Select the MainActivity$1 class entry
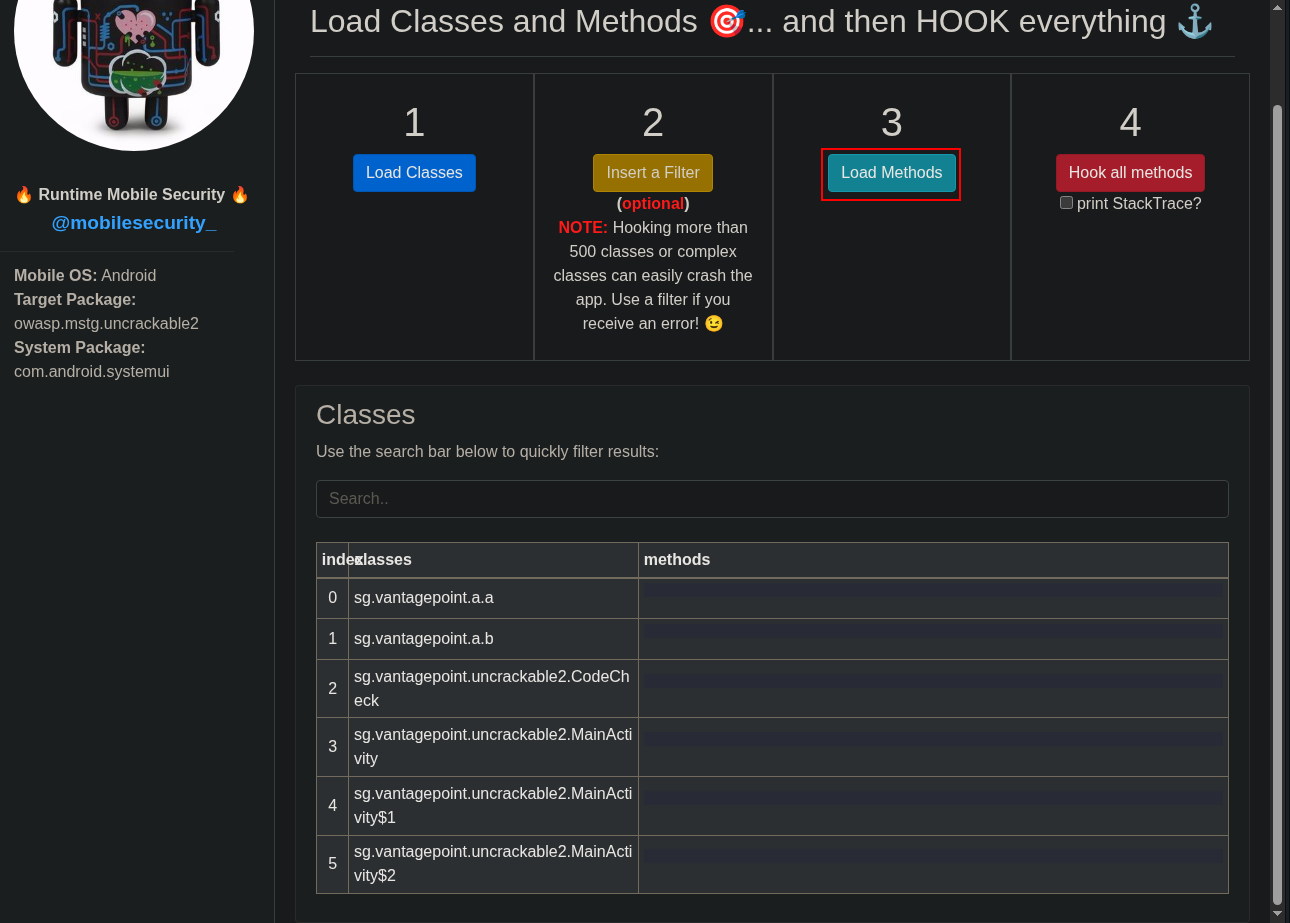The width and height of the screenshot is (1290, 923). [x=491, y=805]
